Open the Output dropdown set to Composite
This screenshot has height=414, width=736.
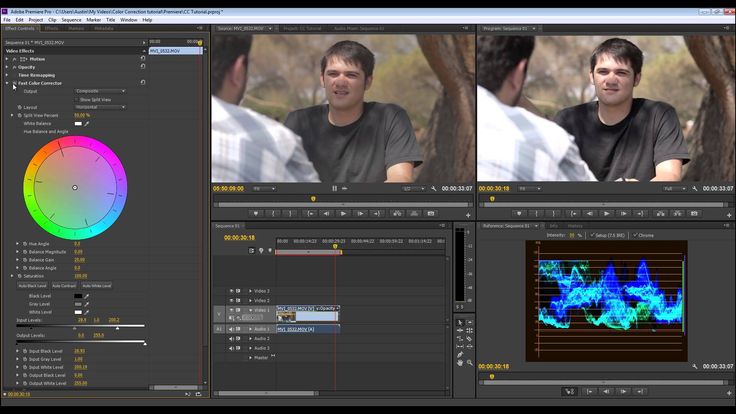[100, 91]
